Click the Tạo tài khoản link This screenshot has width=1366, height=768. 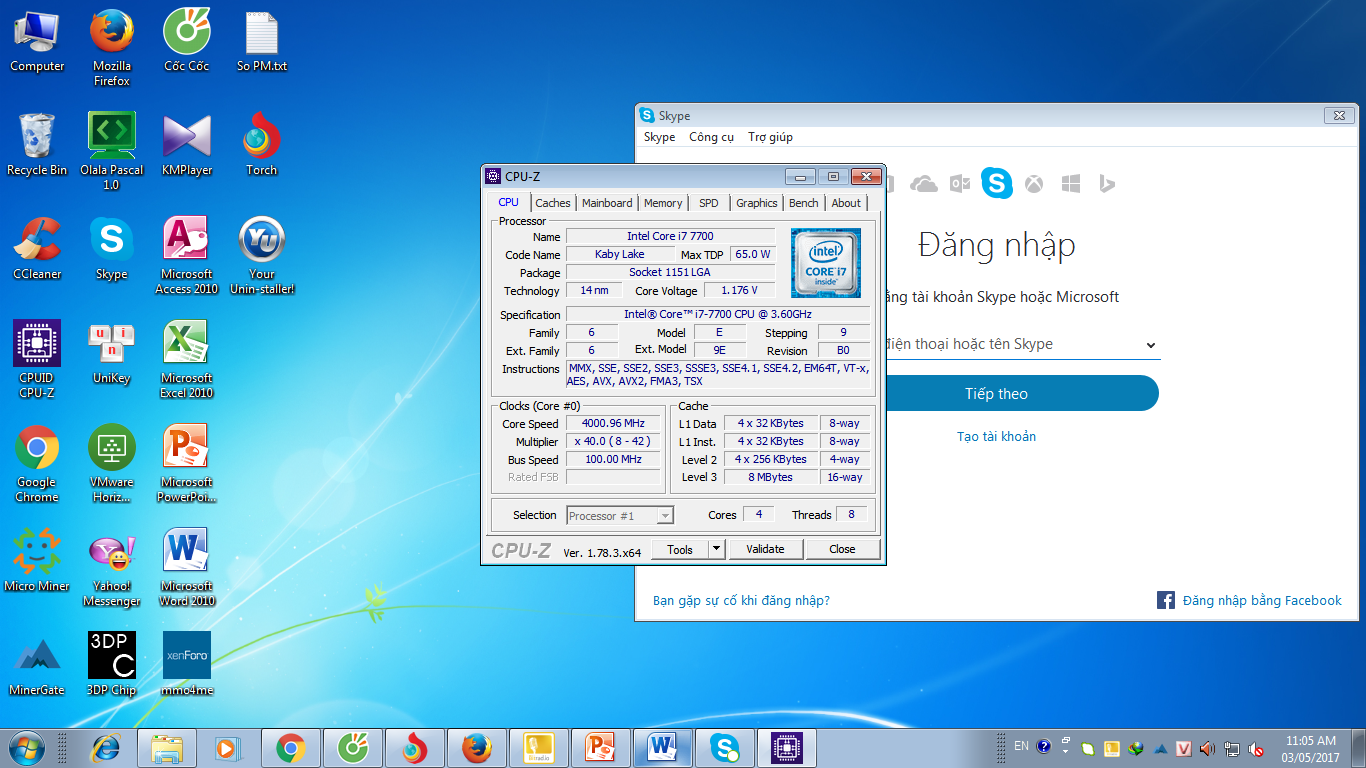click(x=996, y=437)
